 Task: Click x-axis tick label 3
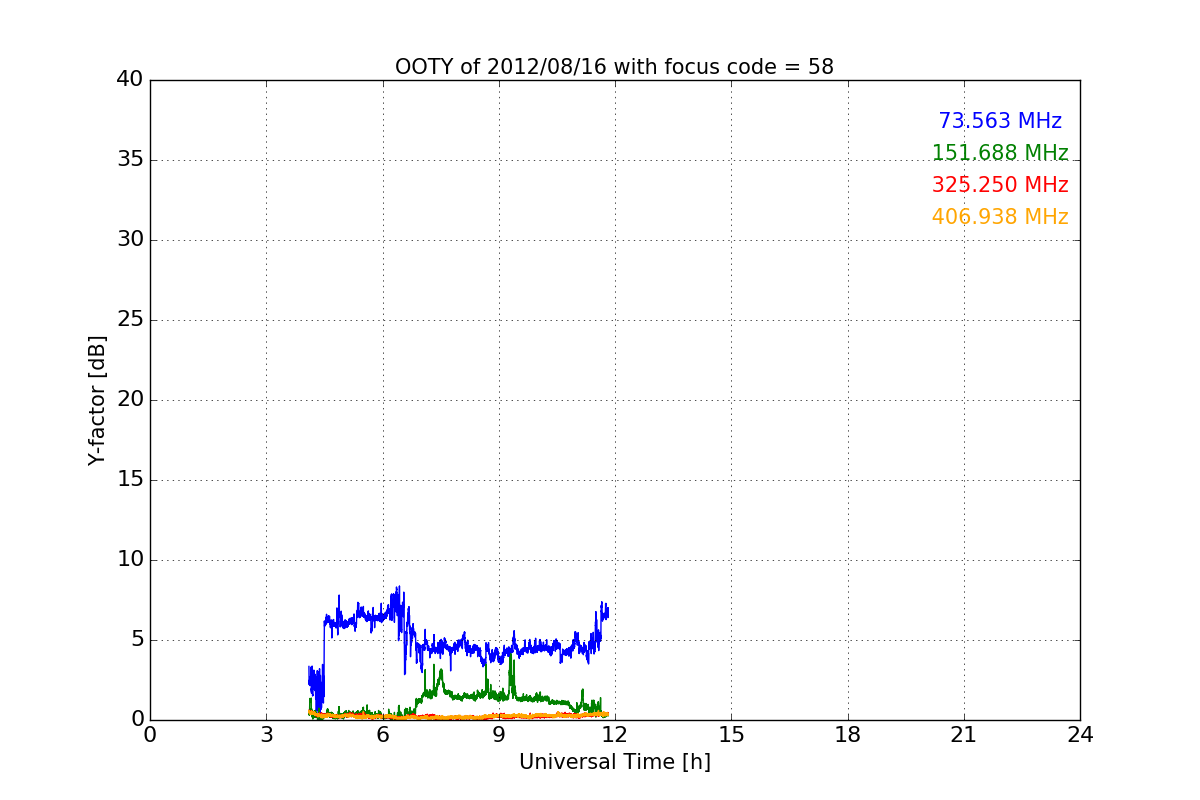click(x=266, y=735)
